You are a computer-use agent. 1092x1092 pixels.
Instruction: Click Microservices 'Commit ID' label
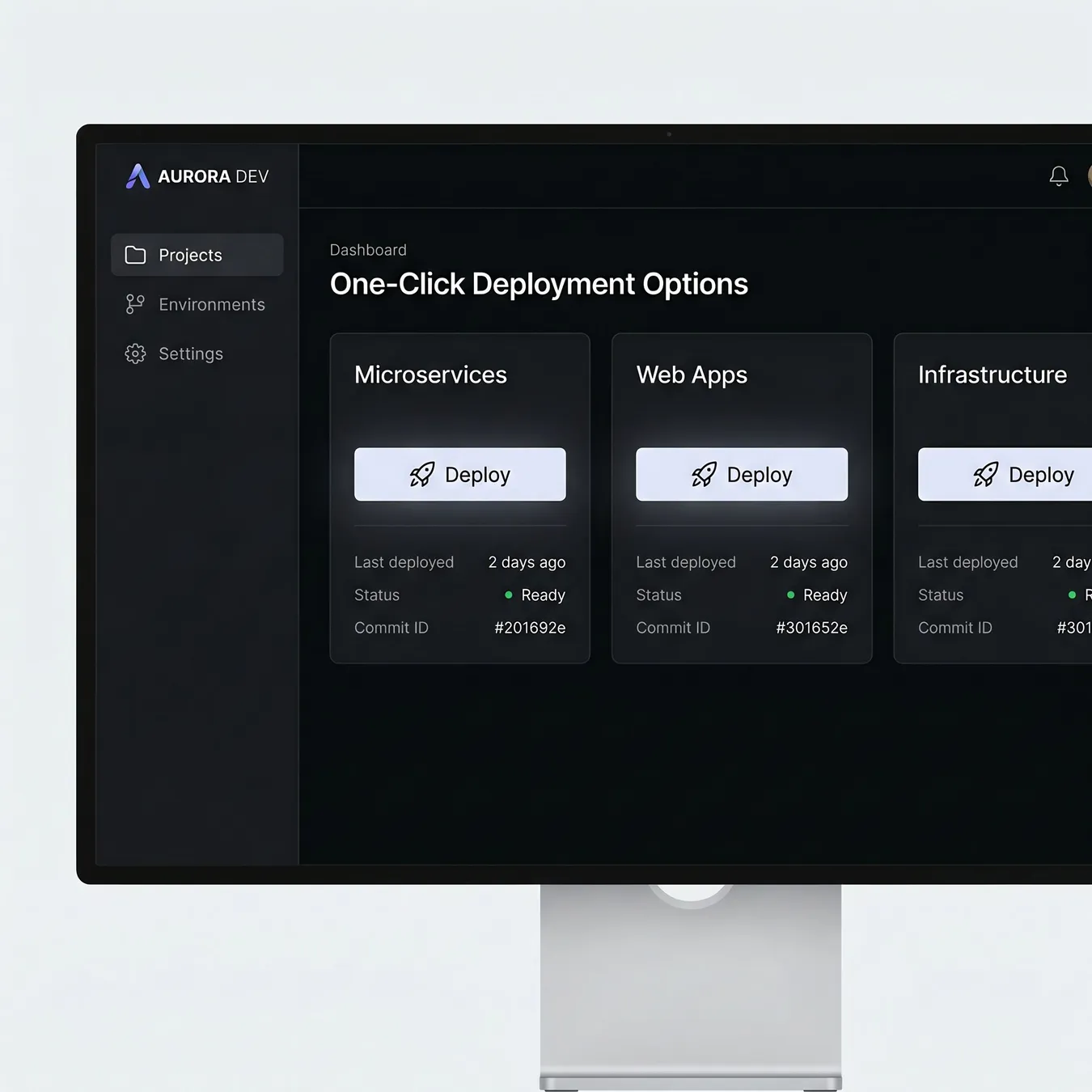click(392, 628)
